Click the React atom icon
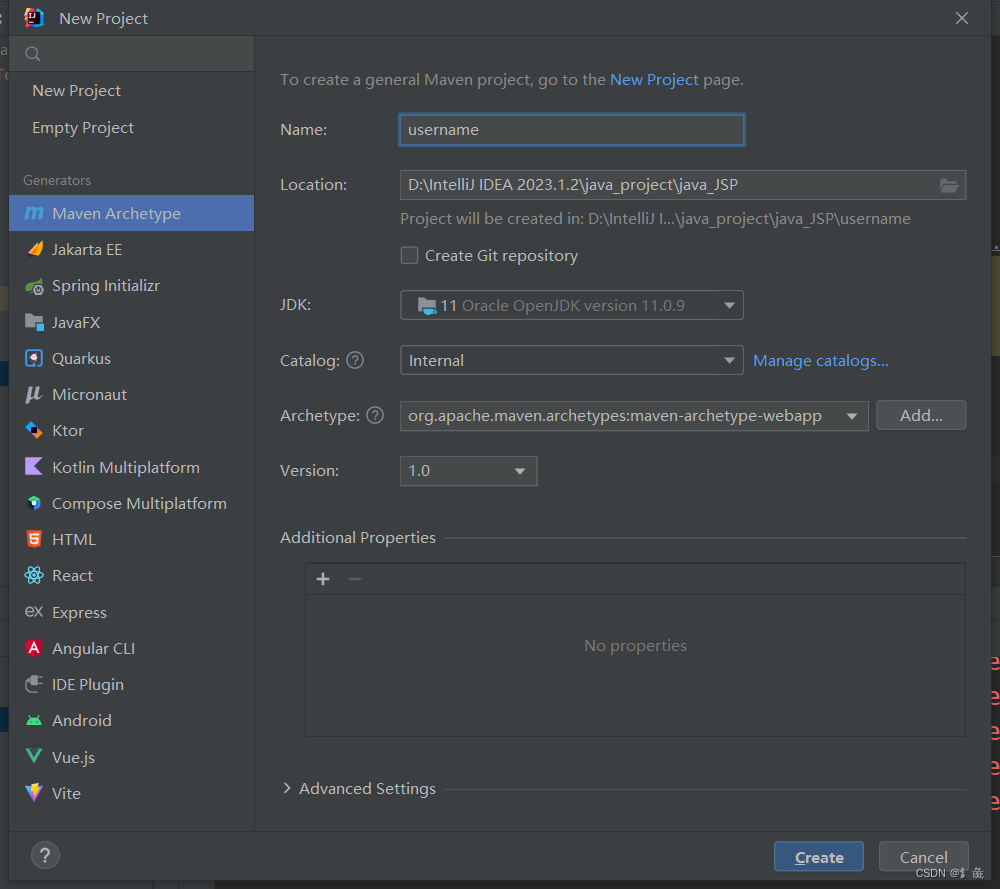This screenshot has width=1000, height=889. coord(34,575)
